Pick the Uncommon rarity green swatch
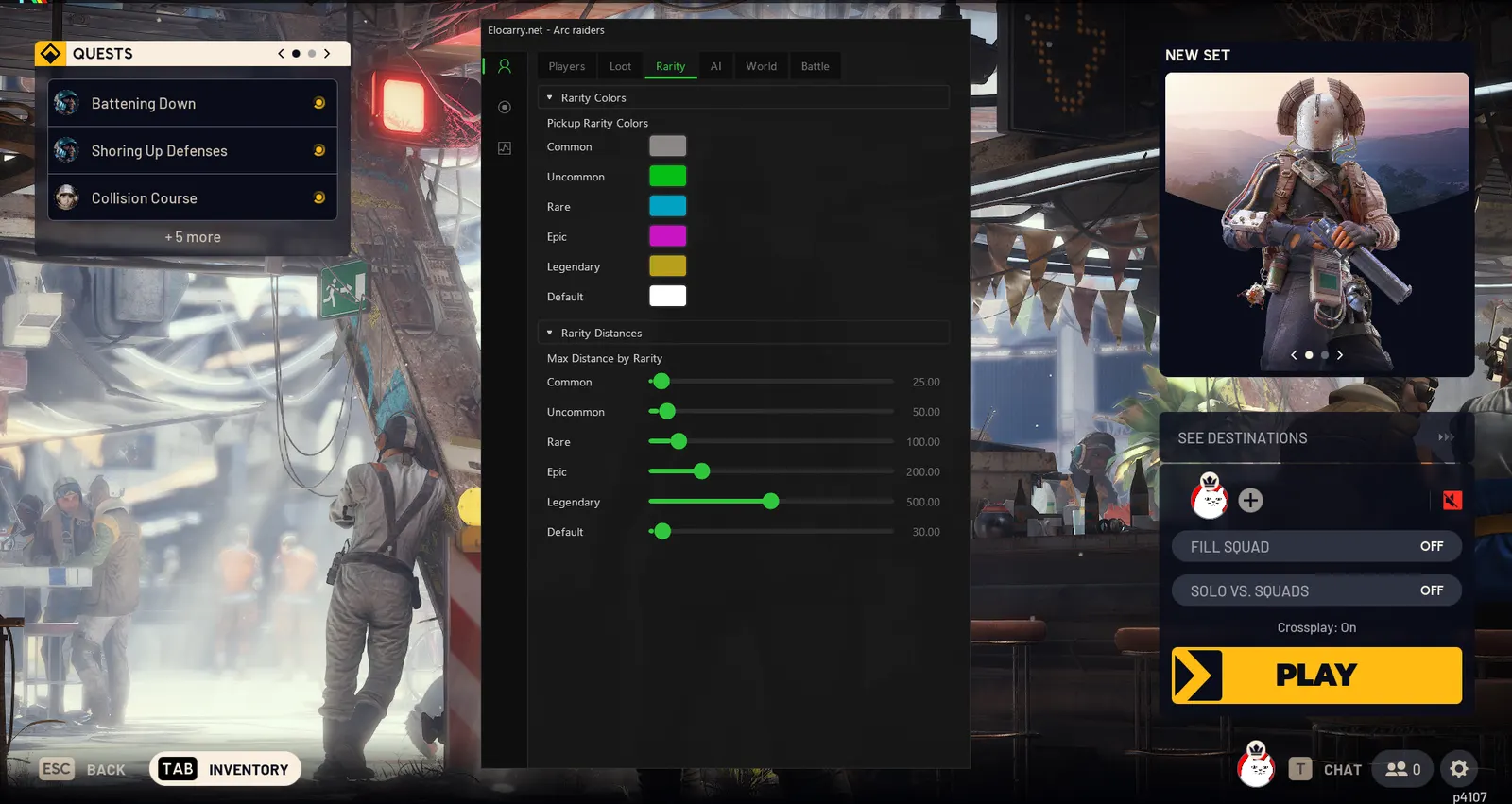This screenshot has width=1512, height=804. [x=667, y=176]
